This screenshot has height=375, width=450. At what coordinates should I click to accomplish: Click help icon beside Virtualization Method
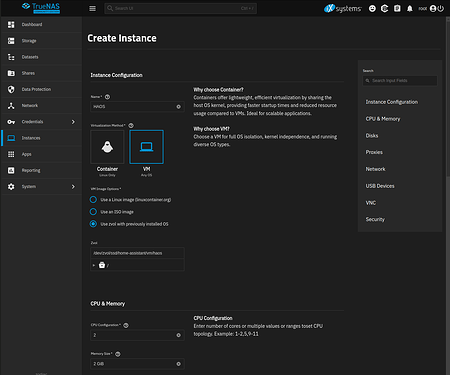tap(131, 126)
